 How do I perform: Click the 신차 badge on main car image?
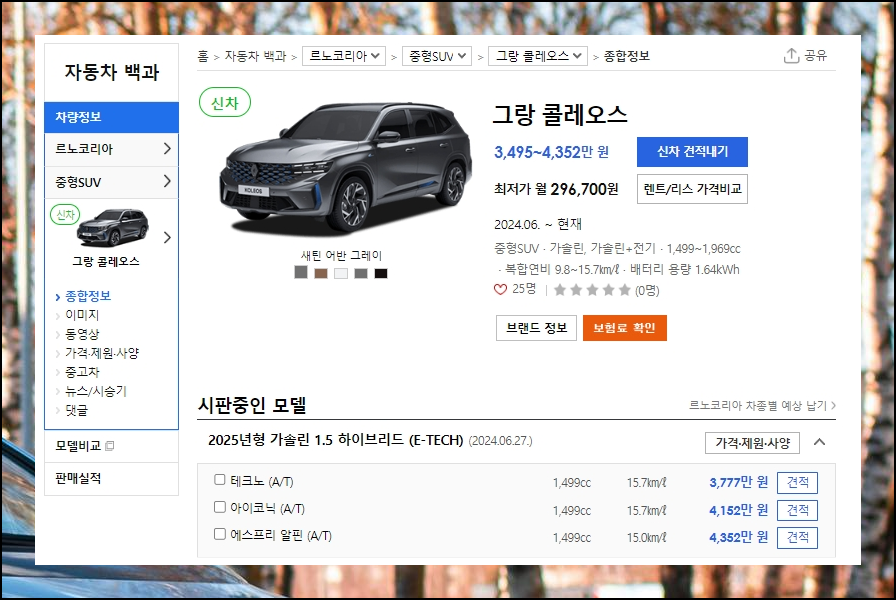(x=225, y=103)
